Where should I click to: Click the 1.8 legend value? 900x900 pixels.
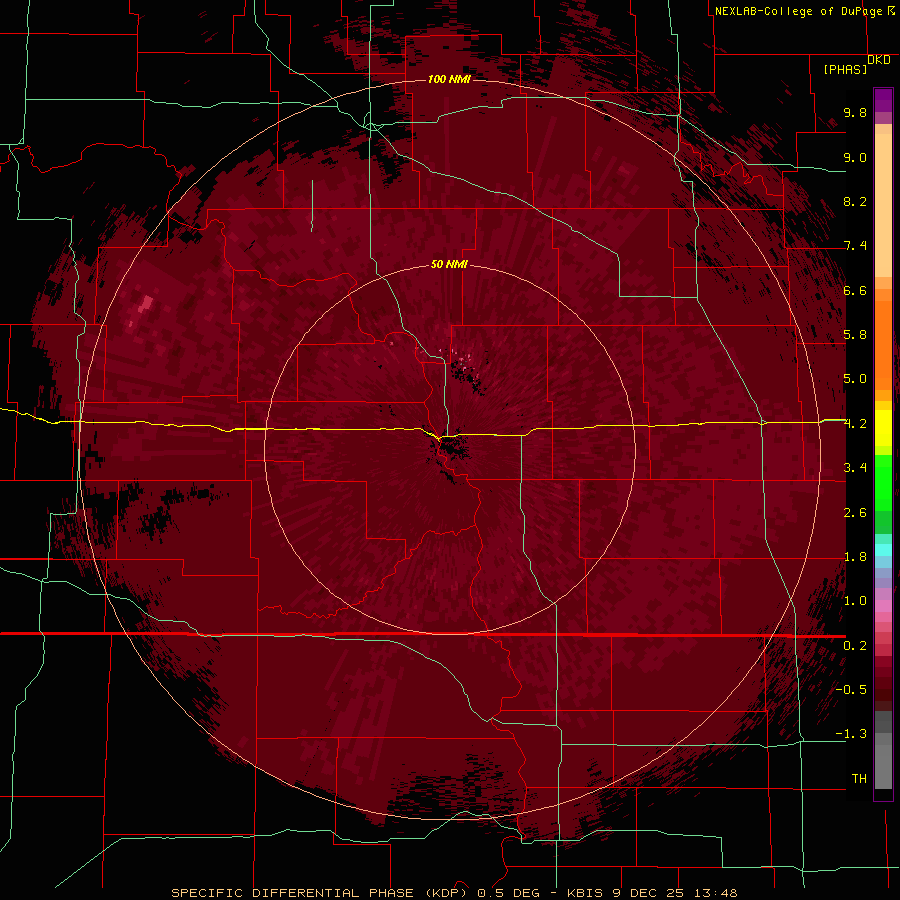pos(855,557)
